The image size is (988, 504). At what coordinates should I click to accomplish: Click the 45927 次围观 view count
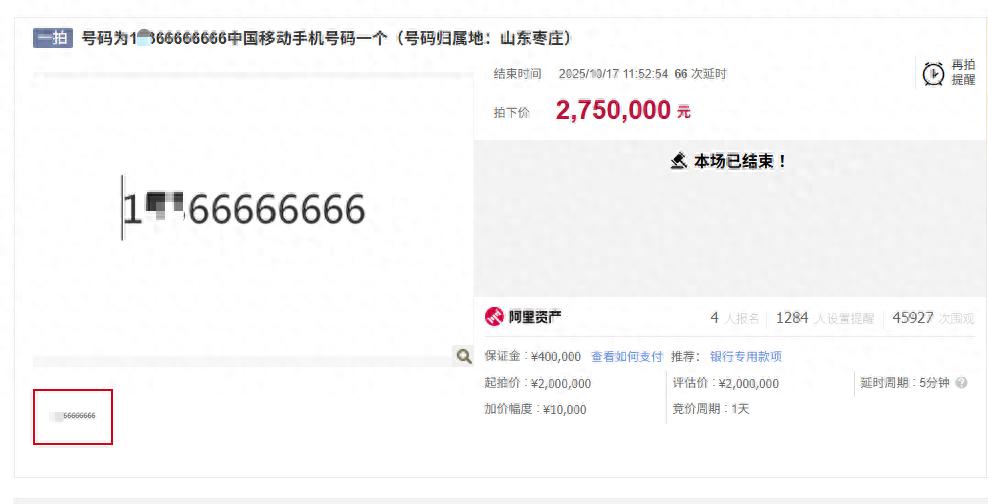pyautogui.click(x=933, y=318)
